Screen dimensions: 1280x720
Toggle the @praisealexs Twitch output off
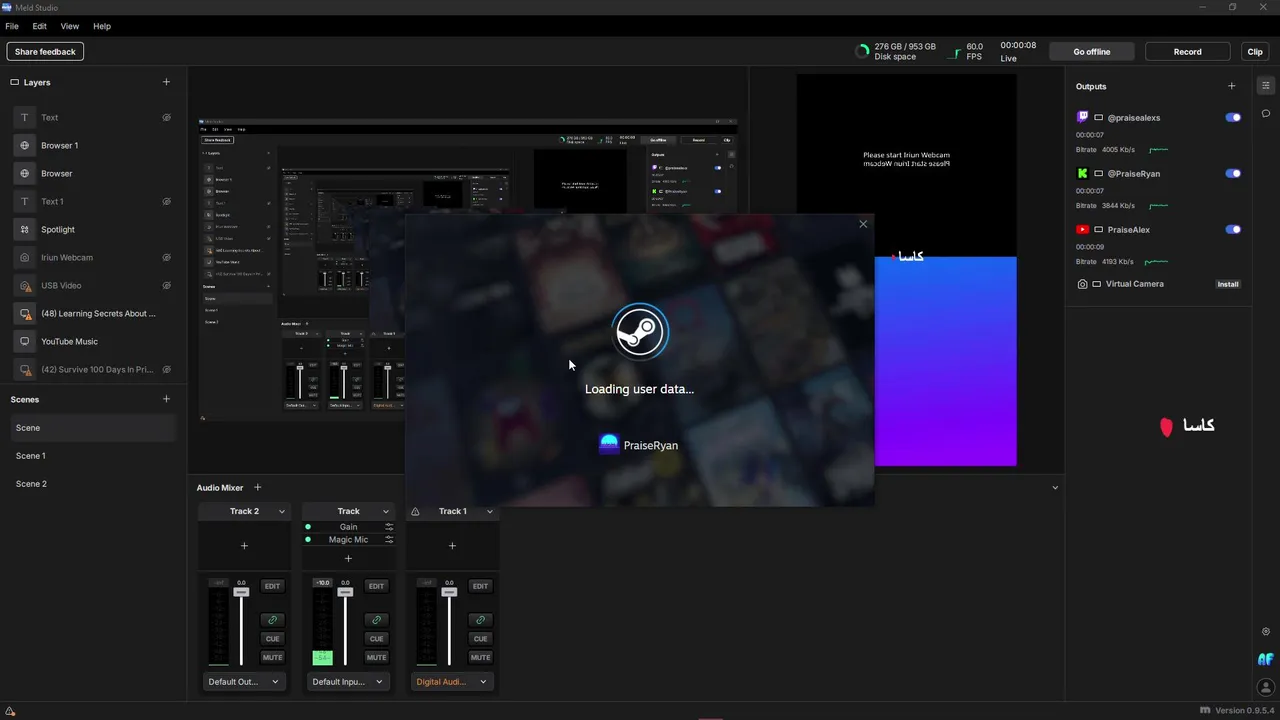(x=1233, y=117)
